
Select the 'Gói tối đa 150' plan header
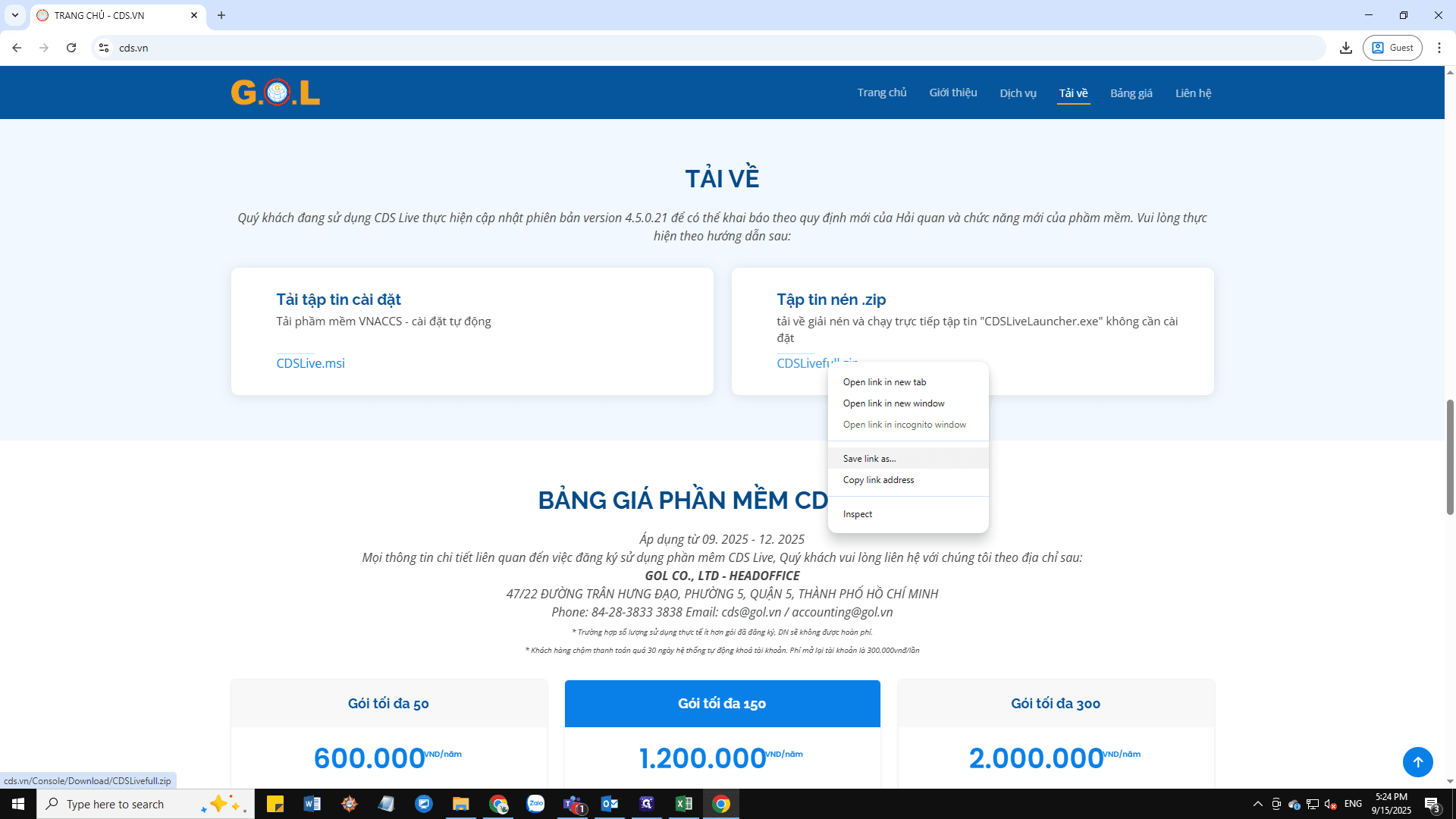click(x=723, y=704)
